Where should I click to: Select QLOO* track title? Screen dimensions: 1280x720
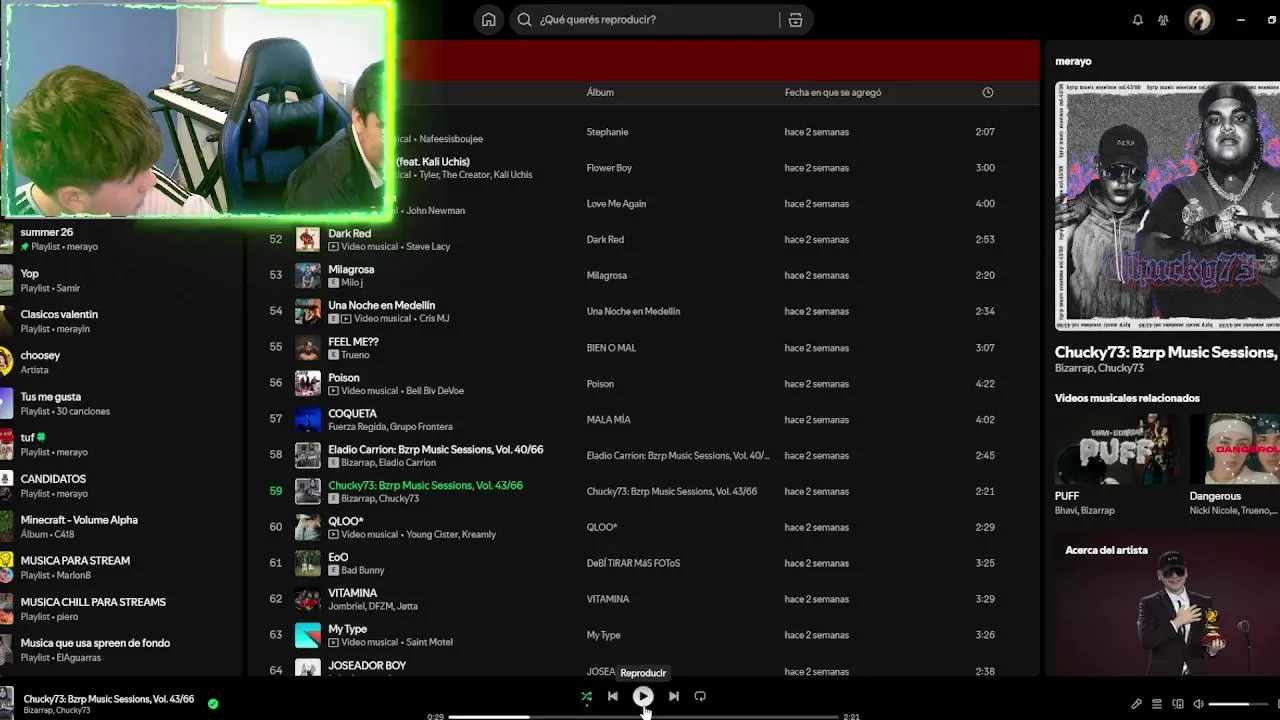pos(346,521)
